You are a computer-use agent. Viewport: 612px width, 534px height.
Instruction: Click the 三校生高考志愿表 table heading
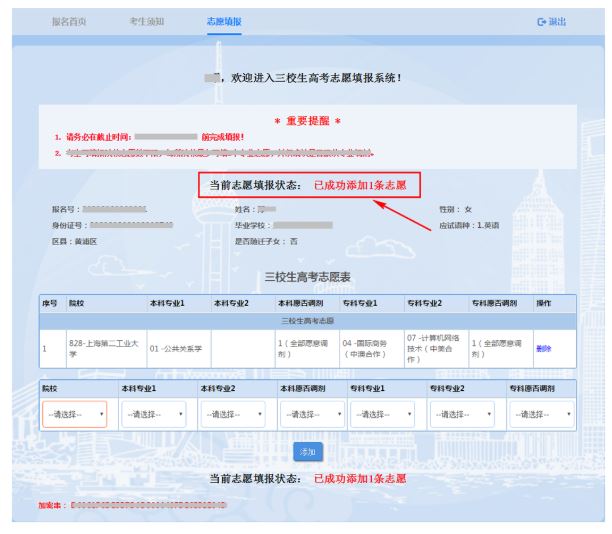[307, 275]
